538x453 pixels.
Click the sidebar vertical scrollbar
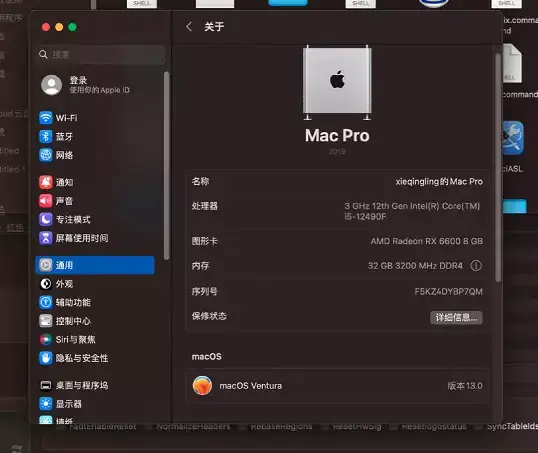[167, 165]
